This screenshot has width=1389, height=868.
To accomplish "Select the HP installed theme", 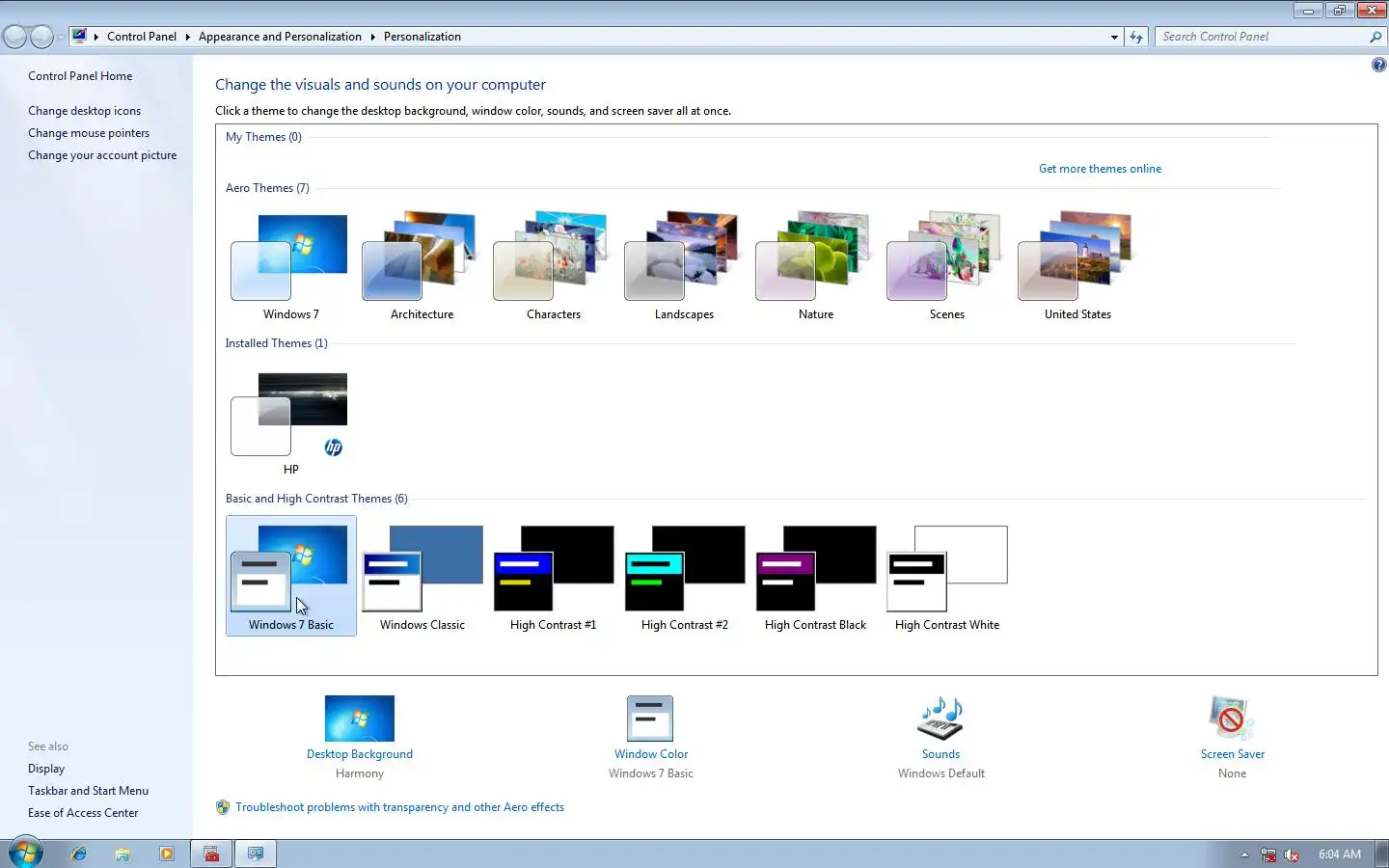I will pyautogui.click(x=290, y=421).
